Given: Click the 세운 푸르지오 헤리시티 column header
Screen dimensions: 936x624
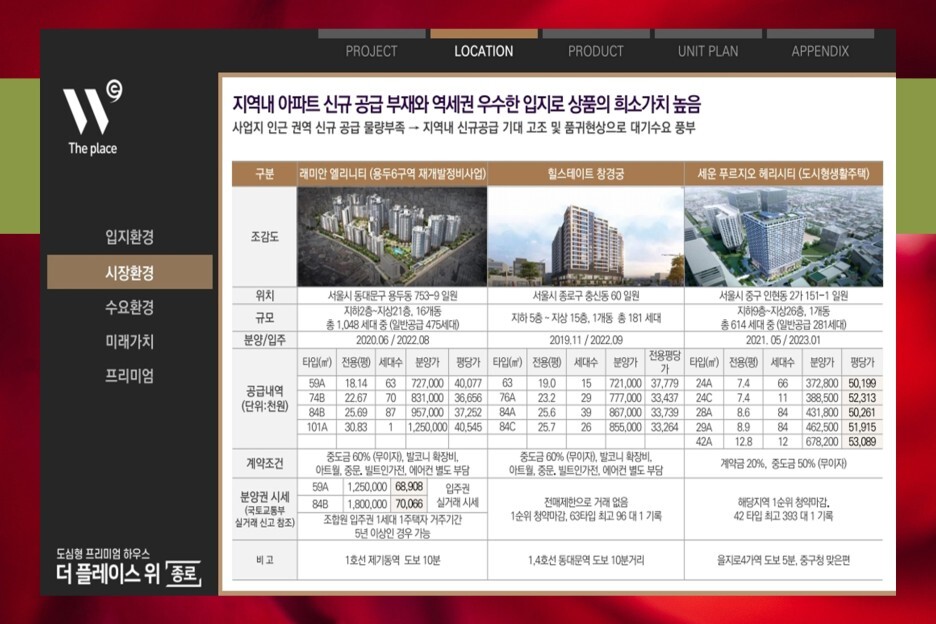Looking at the screenshot, I should 784,174.
